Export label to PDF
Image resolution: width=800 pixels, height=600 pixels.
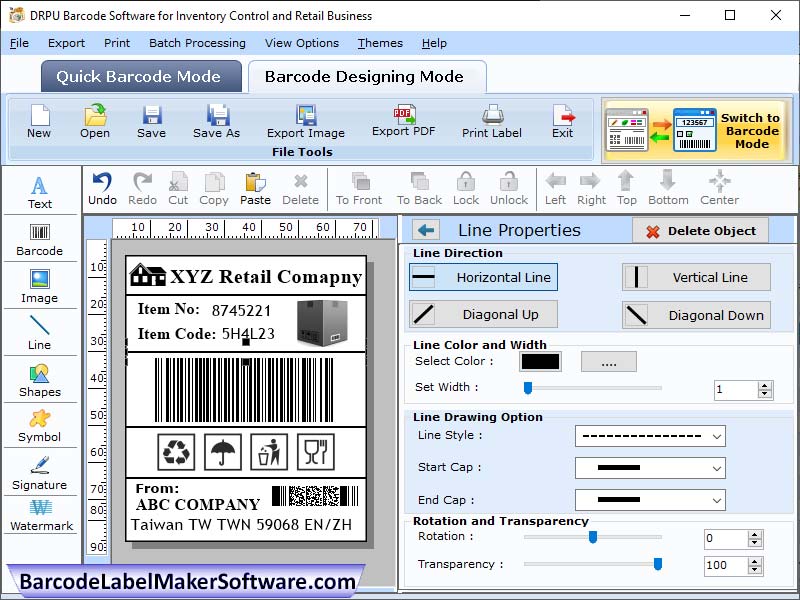(x=404, y=120)
